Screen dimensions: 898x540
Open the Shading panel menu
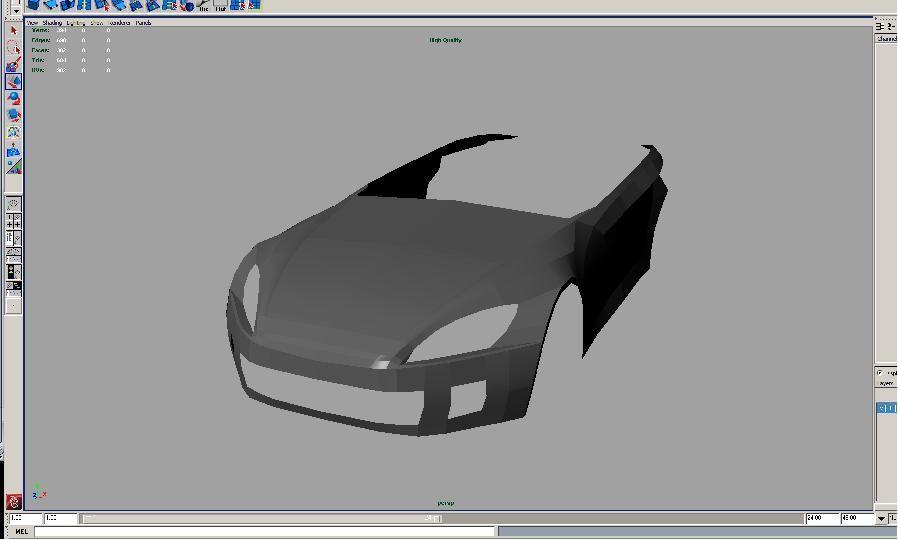(x=51, y=22)
